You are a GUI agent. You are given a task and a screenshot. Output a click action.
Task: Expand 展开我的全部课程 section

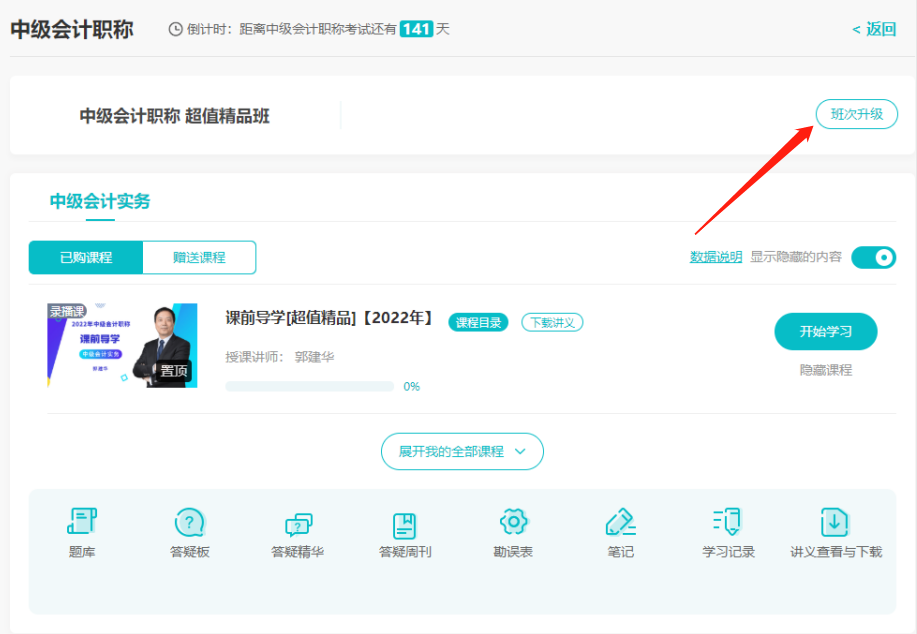[461, 451]
